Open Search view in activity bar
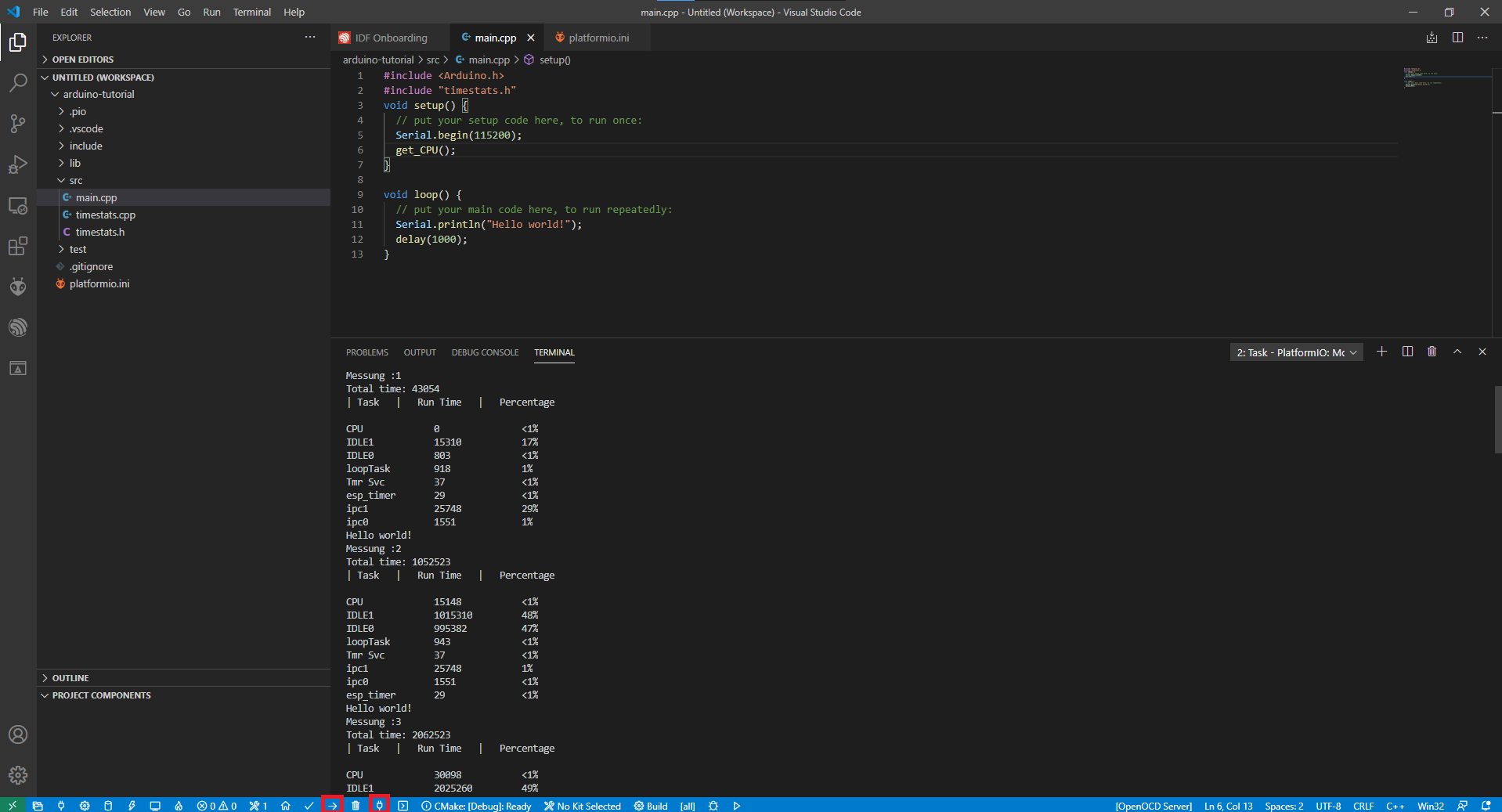 tap(18, 82)
